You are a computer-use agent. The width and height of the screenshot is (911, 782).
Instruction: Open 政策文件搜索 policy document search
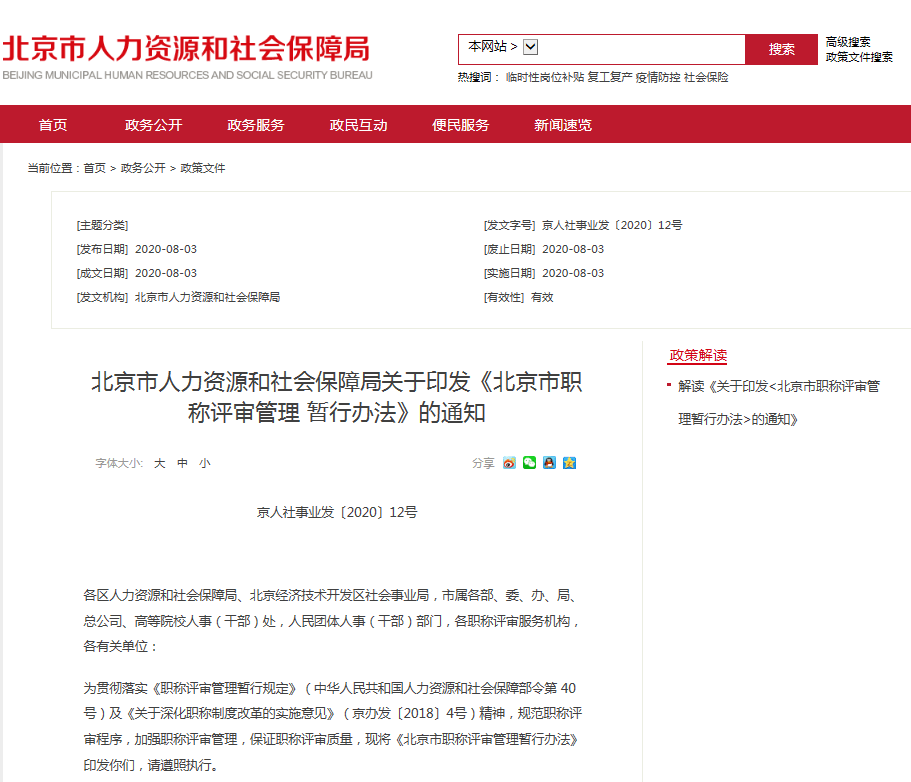[859, 56]
